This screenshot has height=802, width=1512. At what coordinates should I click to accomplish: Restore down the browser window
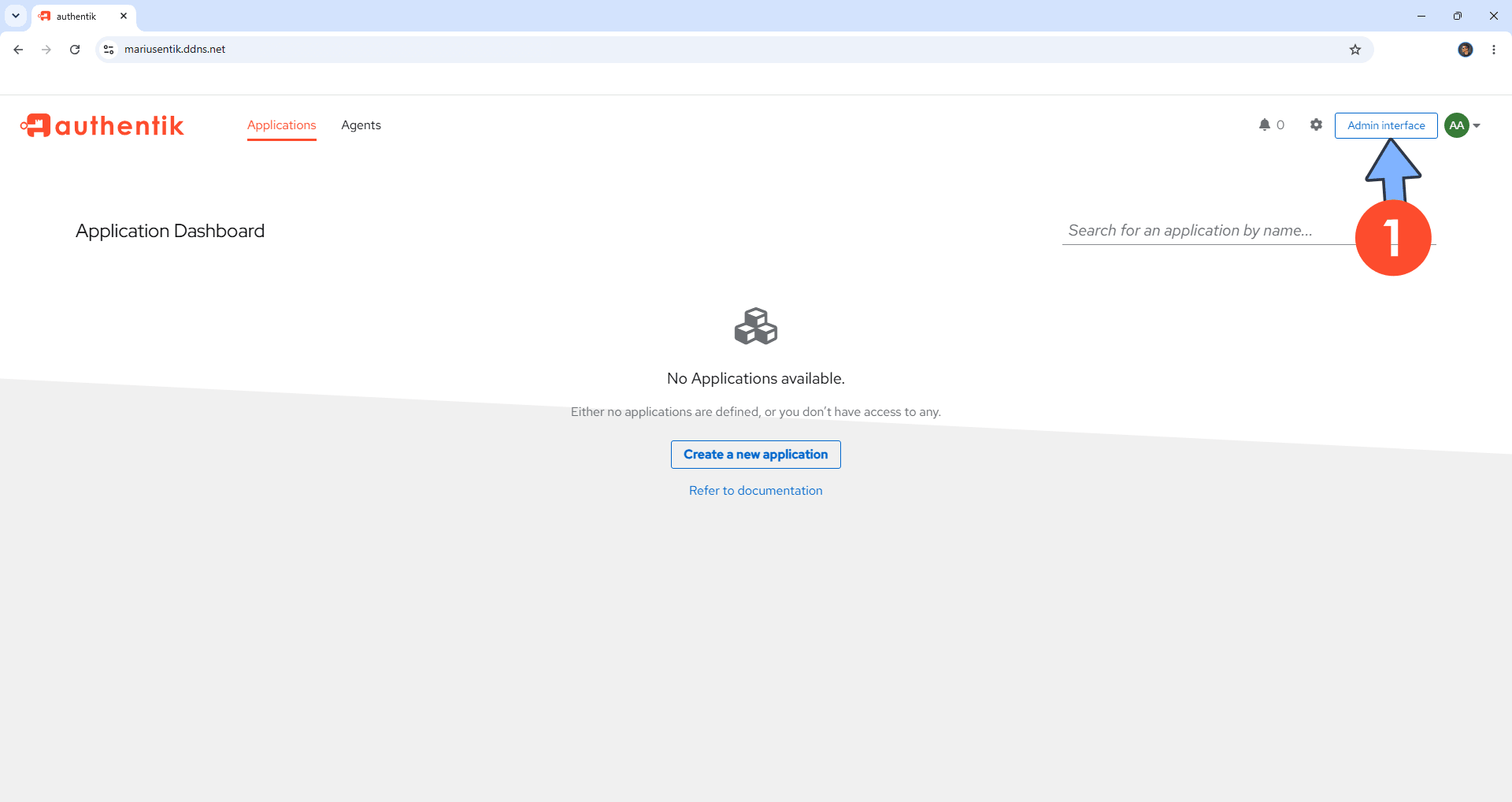point(1457,16)
